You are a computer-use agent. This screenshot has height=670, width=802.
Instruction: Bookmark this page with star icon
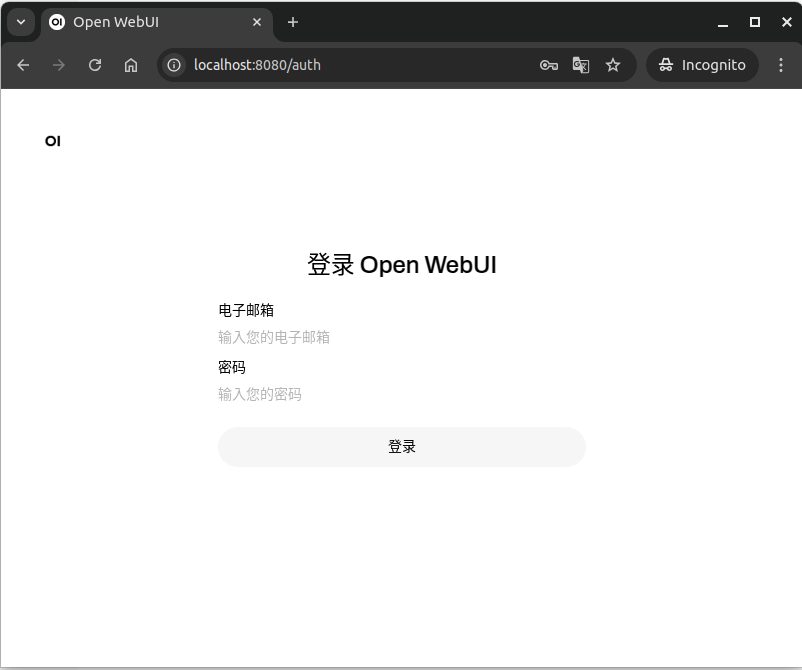pyautogui.click(x=613, y=65)
